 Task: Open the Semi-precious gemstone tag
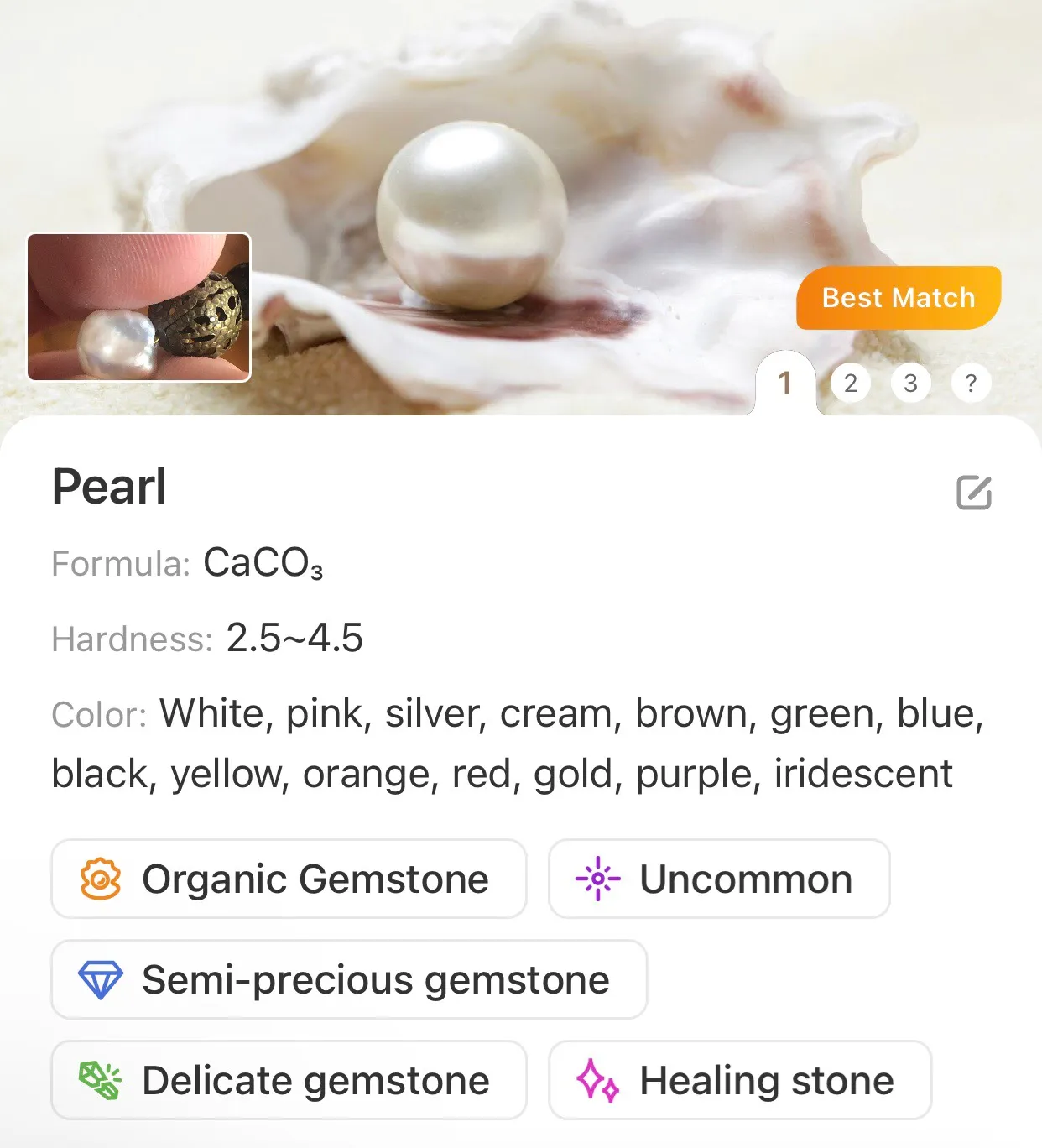(x=349, y=979)
